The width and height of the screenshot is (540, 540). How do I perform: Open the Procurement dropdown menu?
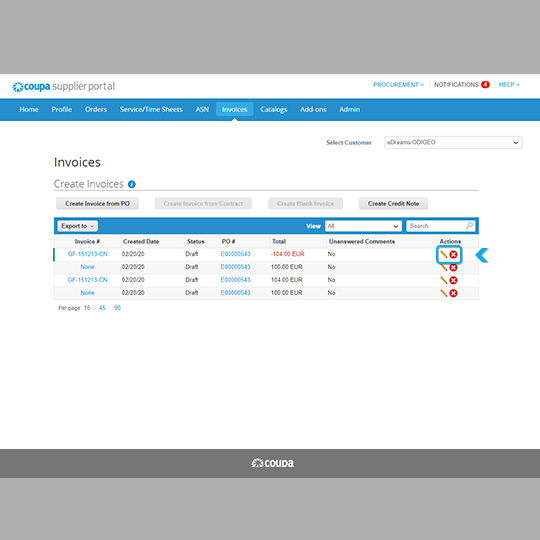click(x=398, y=85)
